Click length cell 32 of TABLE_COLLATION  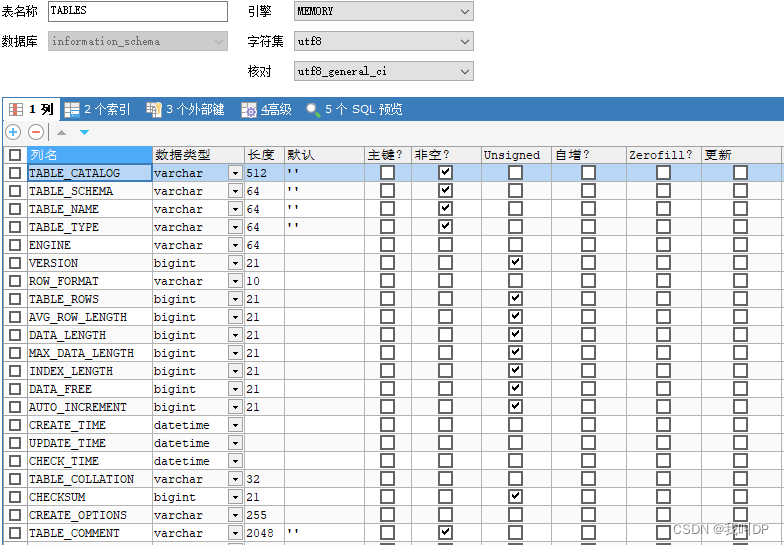pyautogui.click(x=264, y=479)
